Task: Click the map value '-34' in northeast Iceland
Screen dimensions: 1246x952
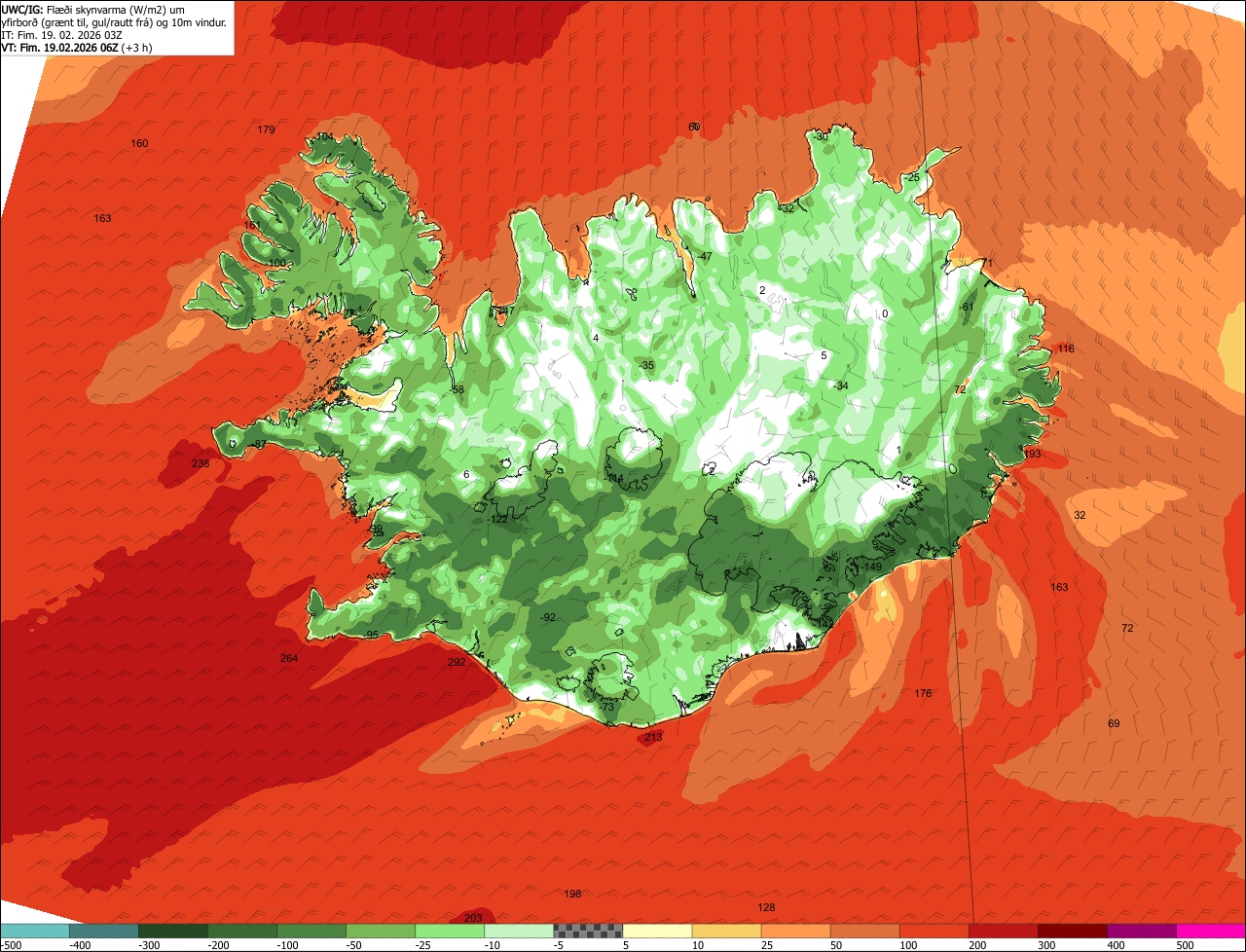Action: click(x=841, y=386)
